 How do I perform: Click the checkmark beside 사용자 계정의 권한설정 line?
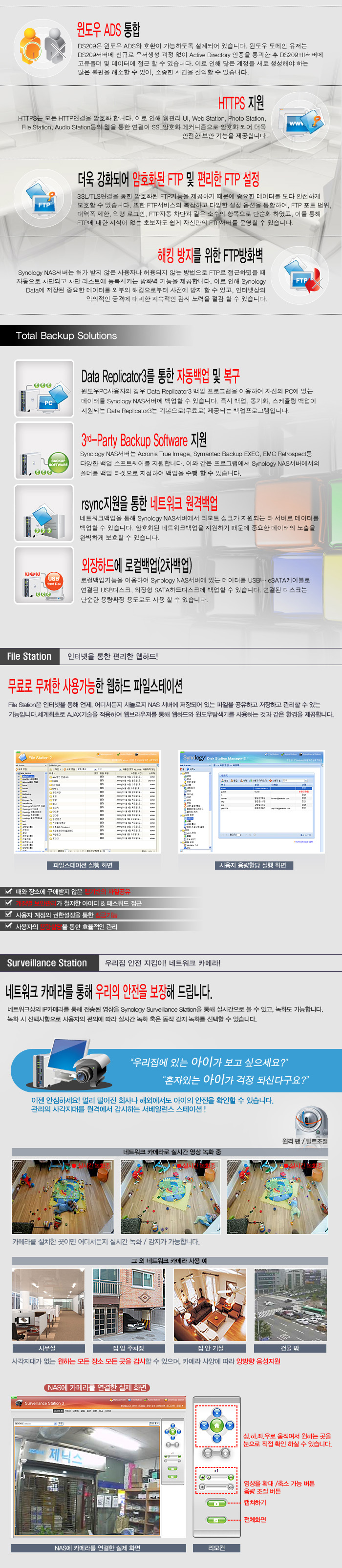click(8, 914)
